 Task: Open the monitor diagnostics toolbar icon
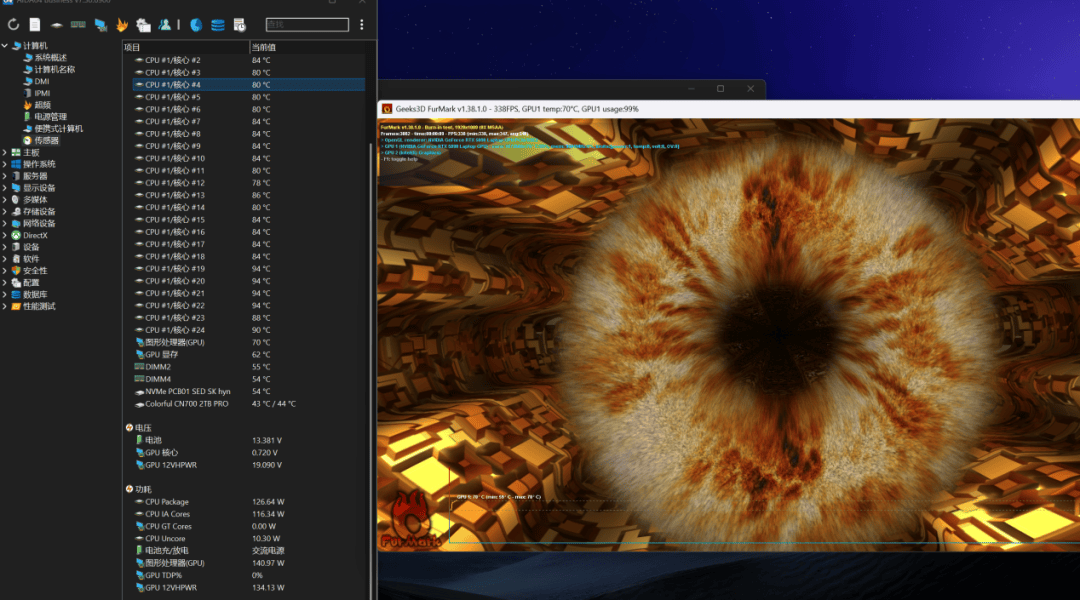click(x=101, y=25)
